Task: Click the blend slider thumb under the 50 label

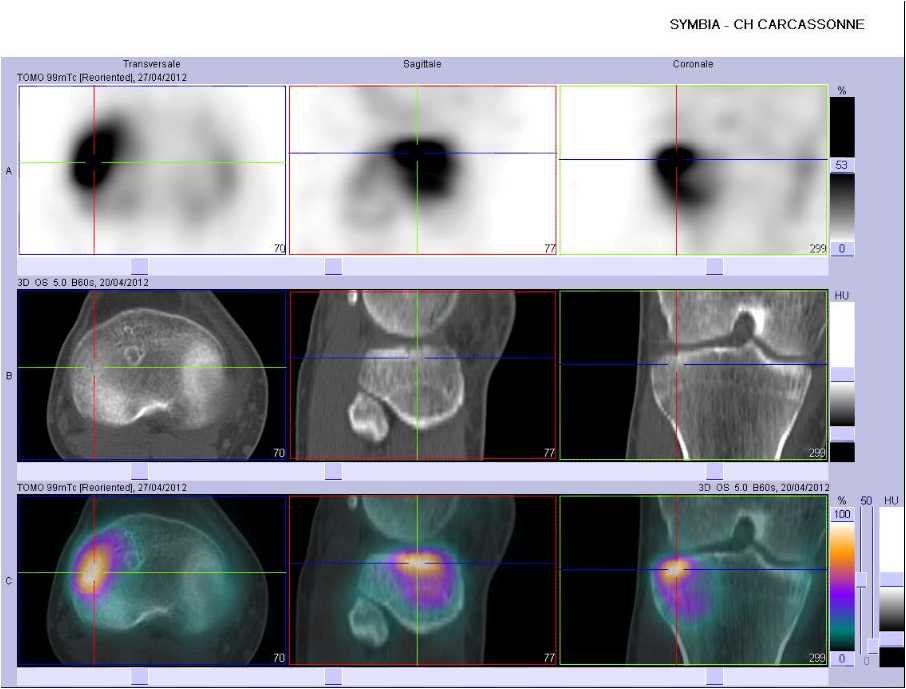Action: click(x=862, y=580)
